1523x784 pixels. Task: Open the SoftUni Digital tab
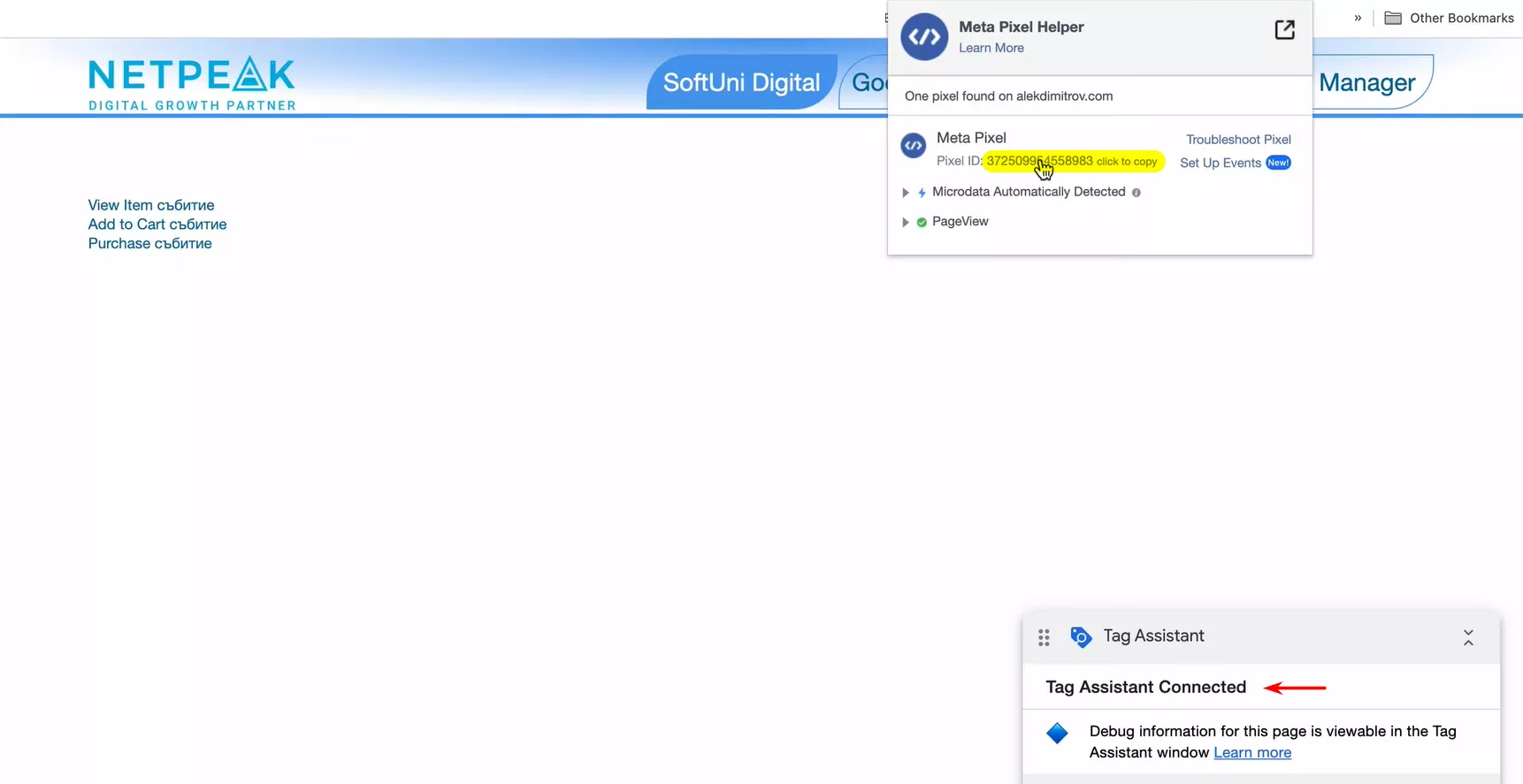741,82
